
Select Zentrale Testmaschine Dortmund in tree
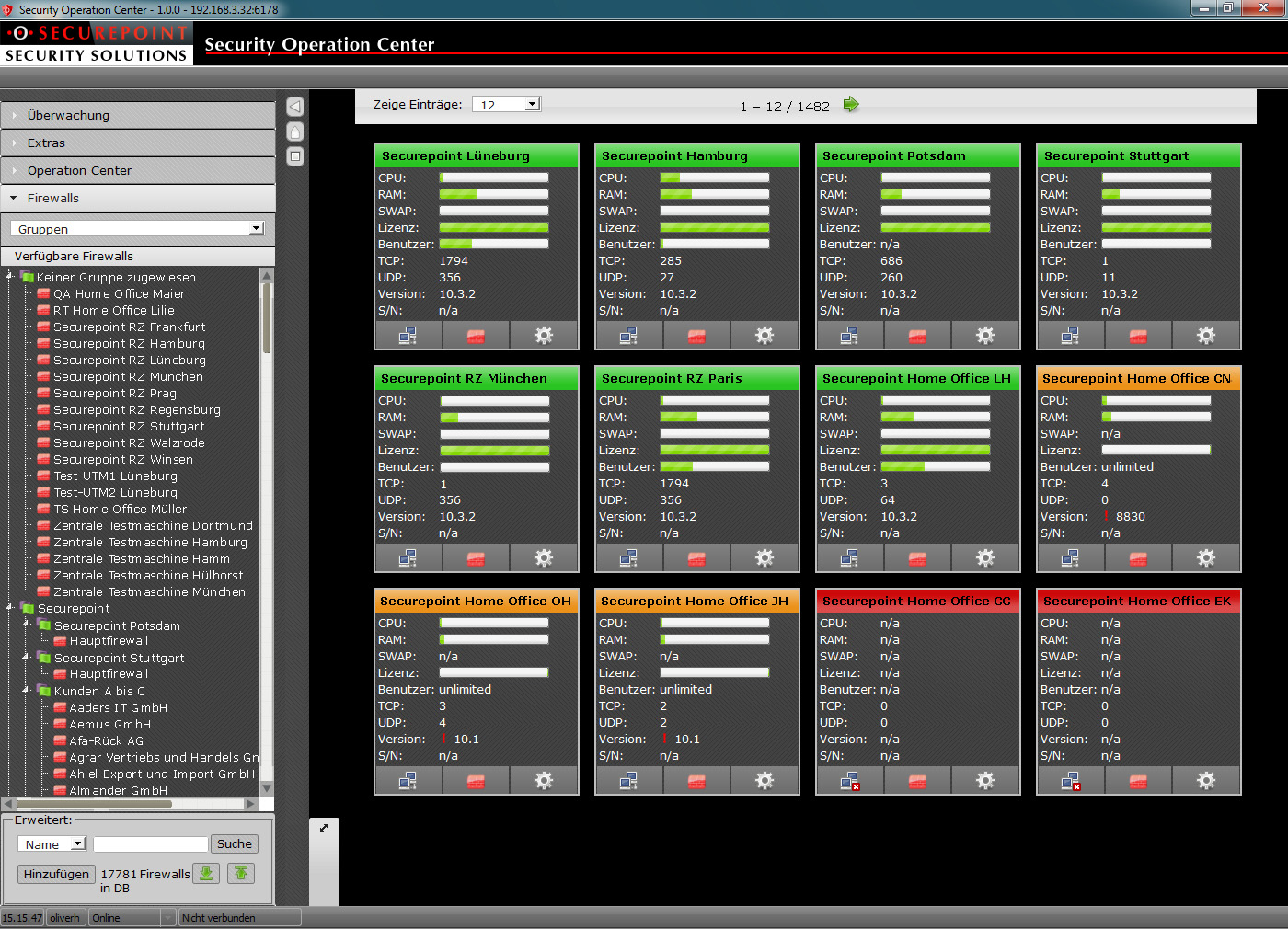(x=153, y=525)
